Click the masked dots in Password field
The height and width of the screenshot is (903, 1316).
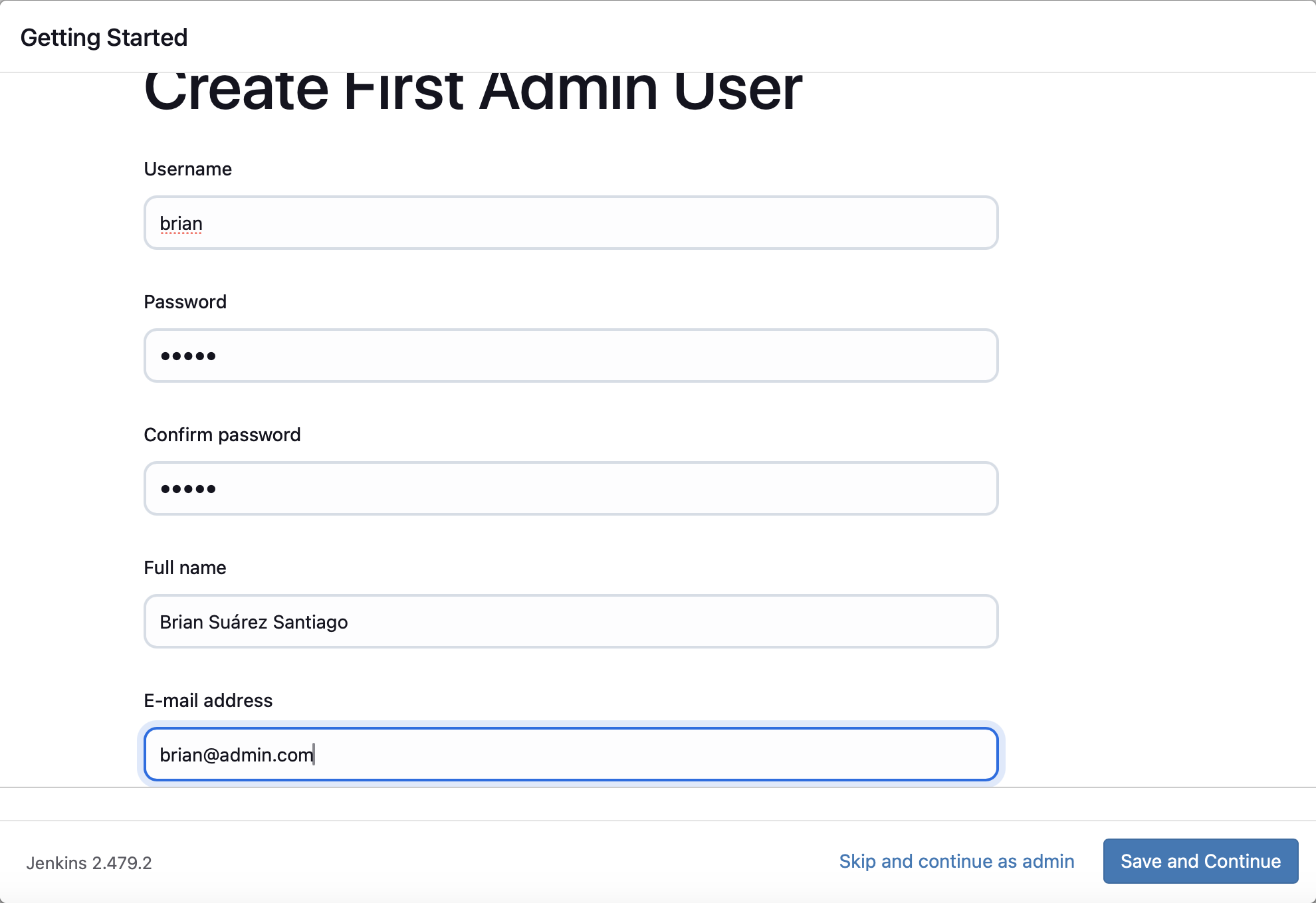coord(188,357)
